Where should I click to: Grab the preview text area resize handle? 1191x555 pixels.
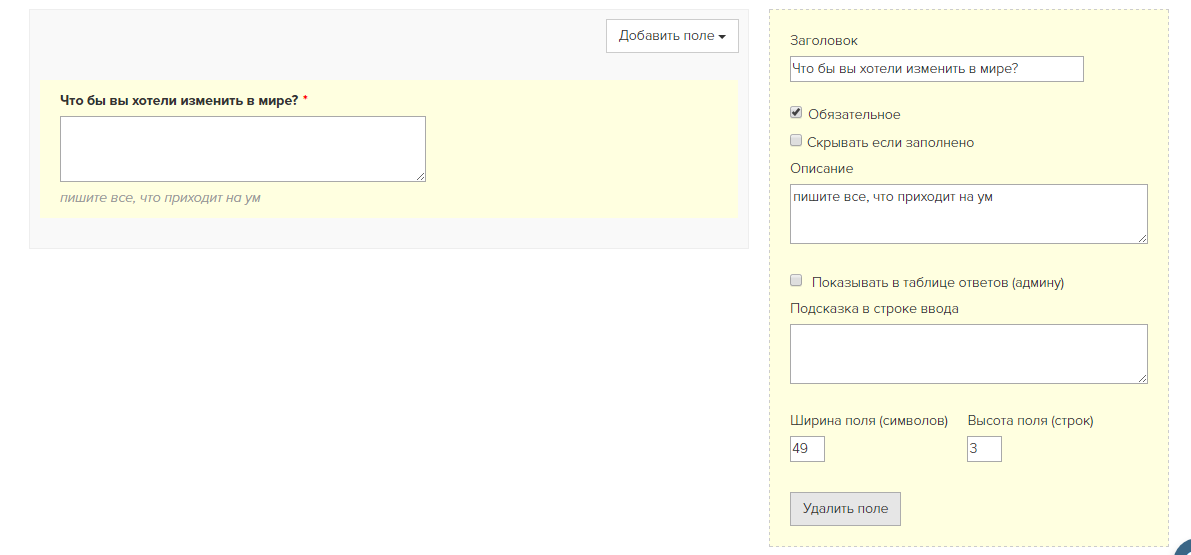coord(422,178)
